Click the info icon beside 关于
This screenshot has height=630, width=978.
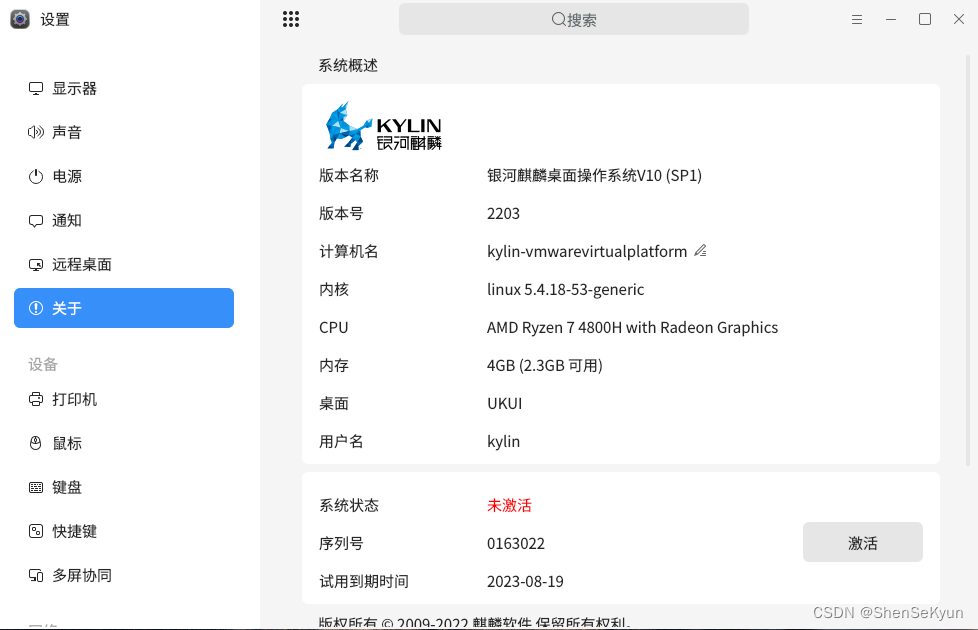click(x=36, y=308)
